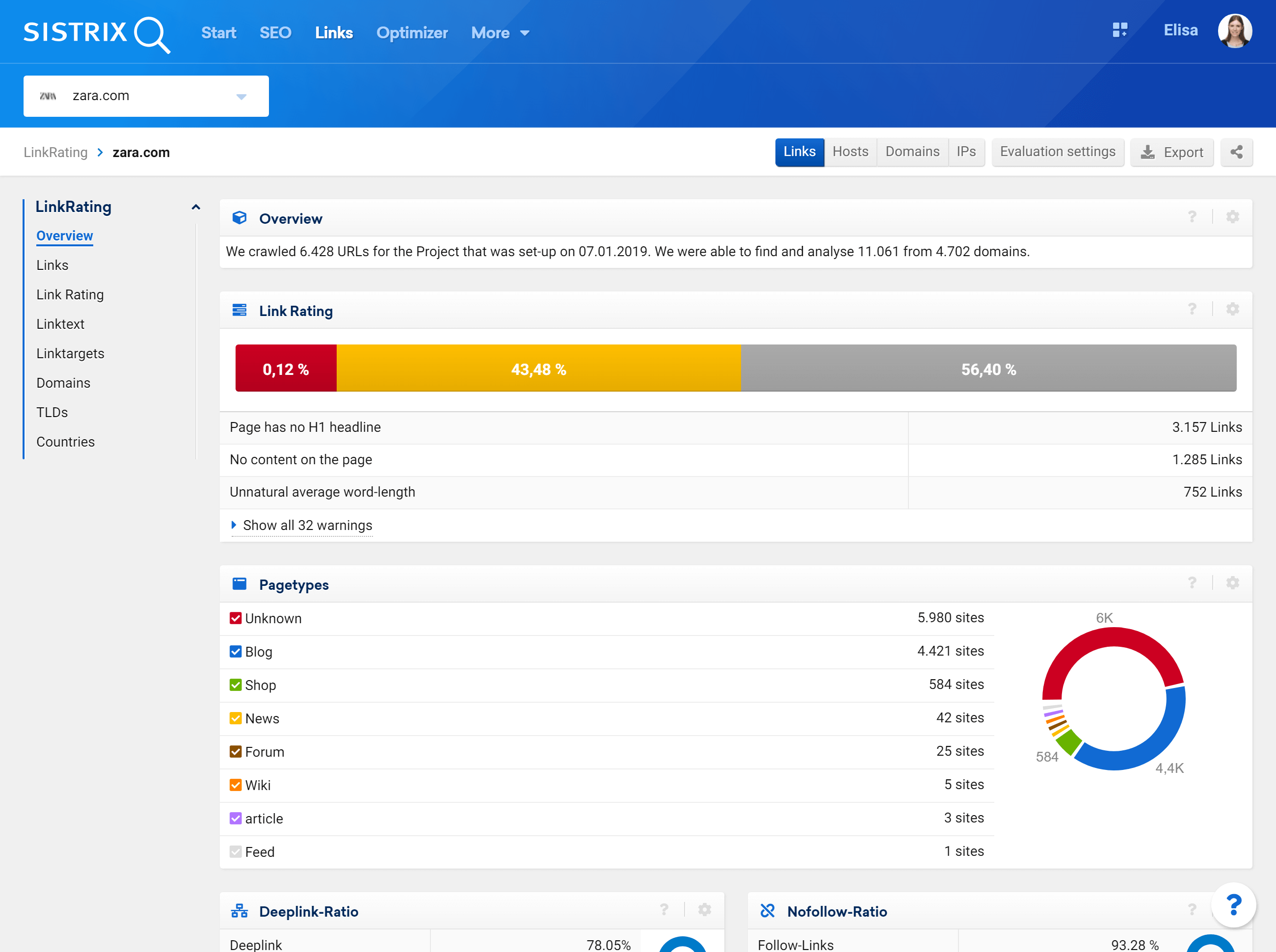The width and height of the screenshot is (1276, 952).
Task: Click the grey 56,40 % rating segment
Action: 988,368
